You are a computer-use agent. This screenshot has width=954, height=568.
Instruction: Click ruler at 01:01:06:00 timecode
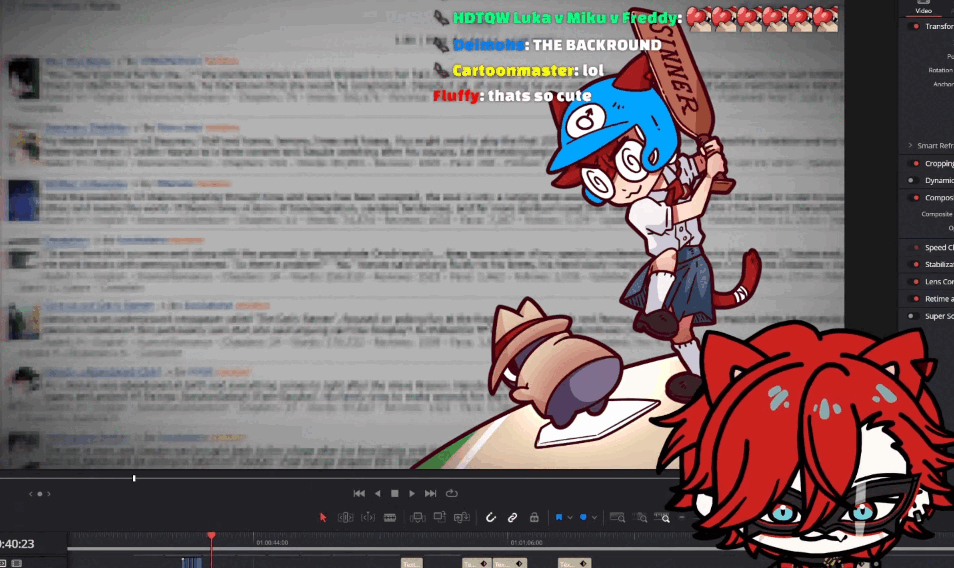[526, 542]
